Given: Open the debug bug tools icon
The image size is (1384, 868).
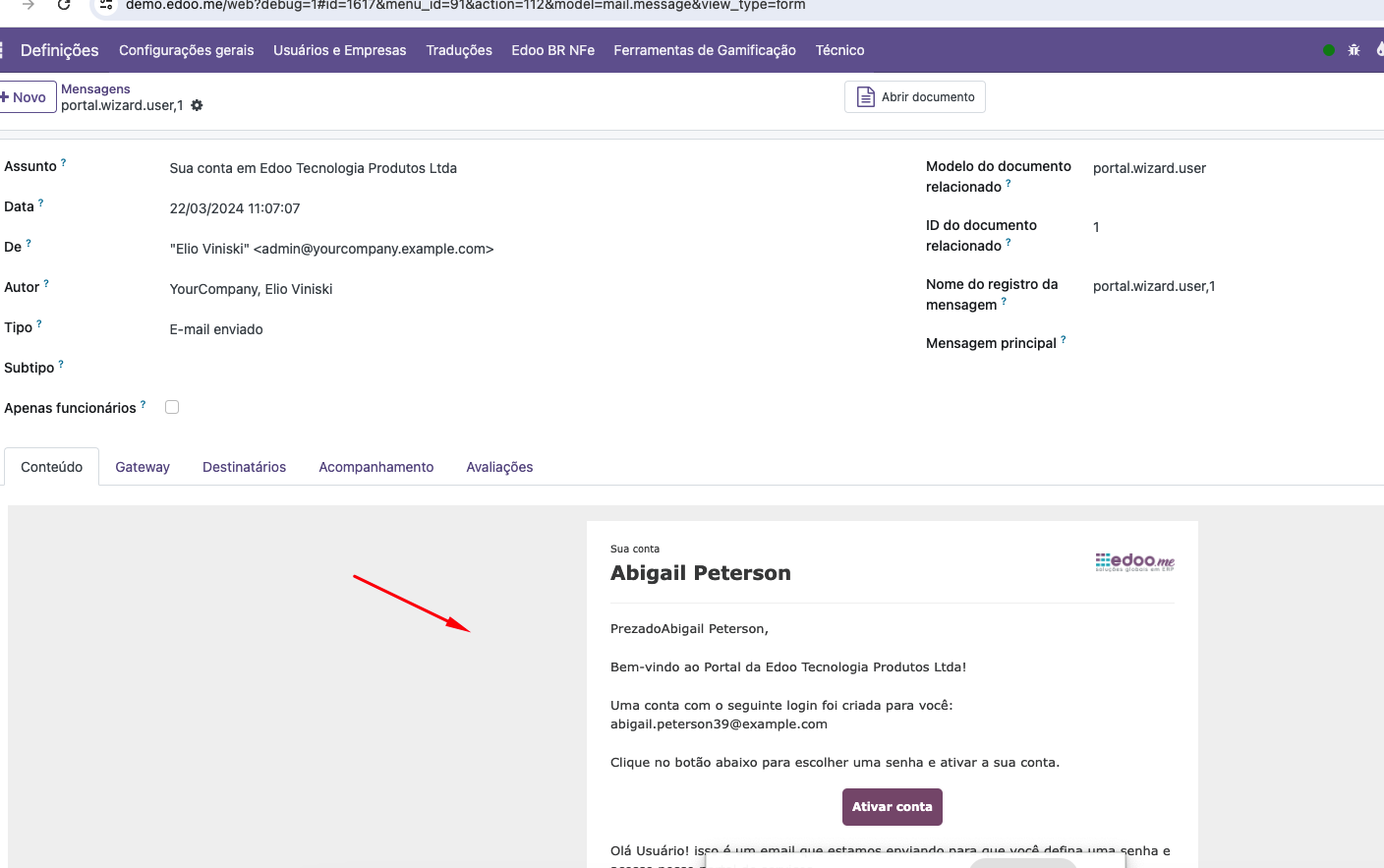Looking at the screenshot, I should coord(1355,50).
